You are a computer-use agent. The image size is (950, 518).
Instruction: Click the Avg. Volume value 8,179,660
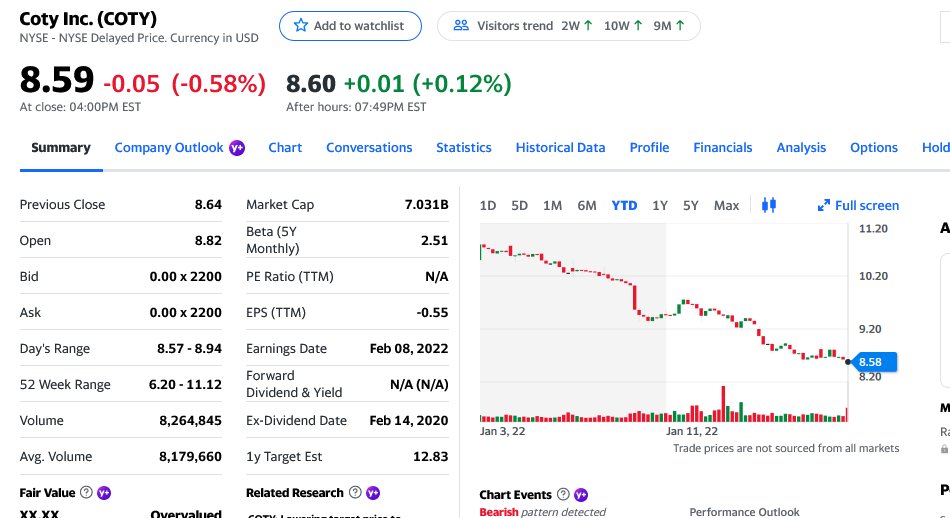190,457
